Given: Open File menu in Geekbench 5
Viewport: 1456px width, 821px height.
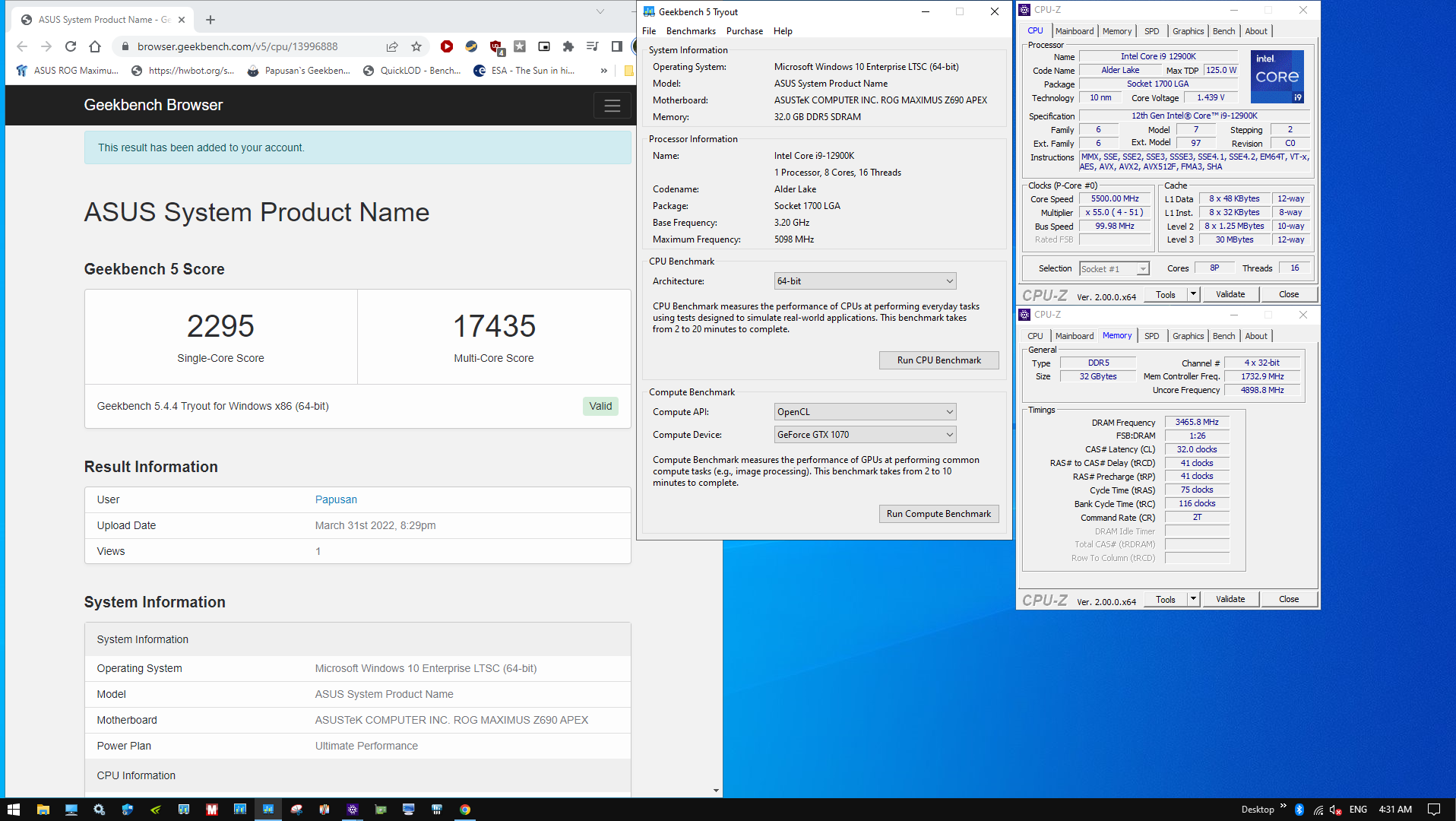Looking at the screenshot, I should [x=649, y=31].
